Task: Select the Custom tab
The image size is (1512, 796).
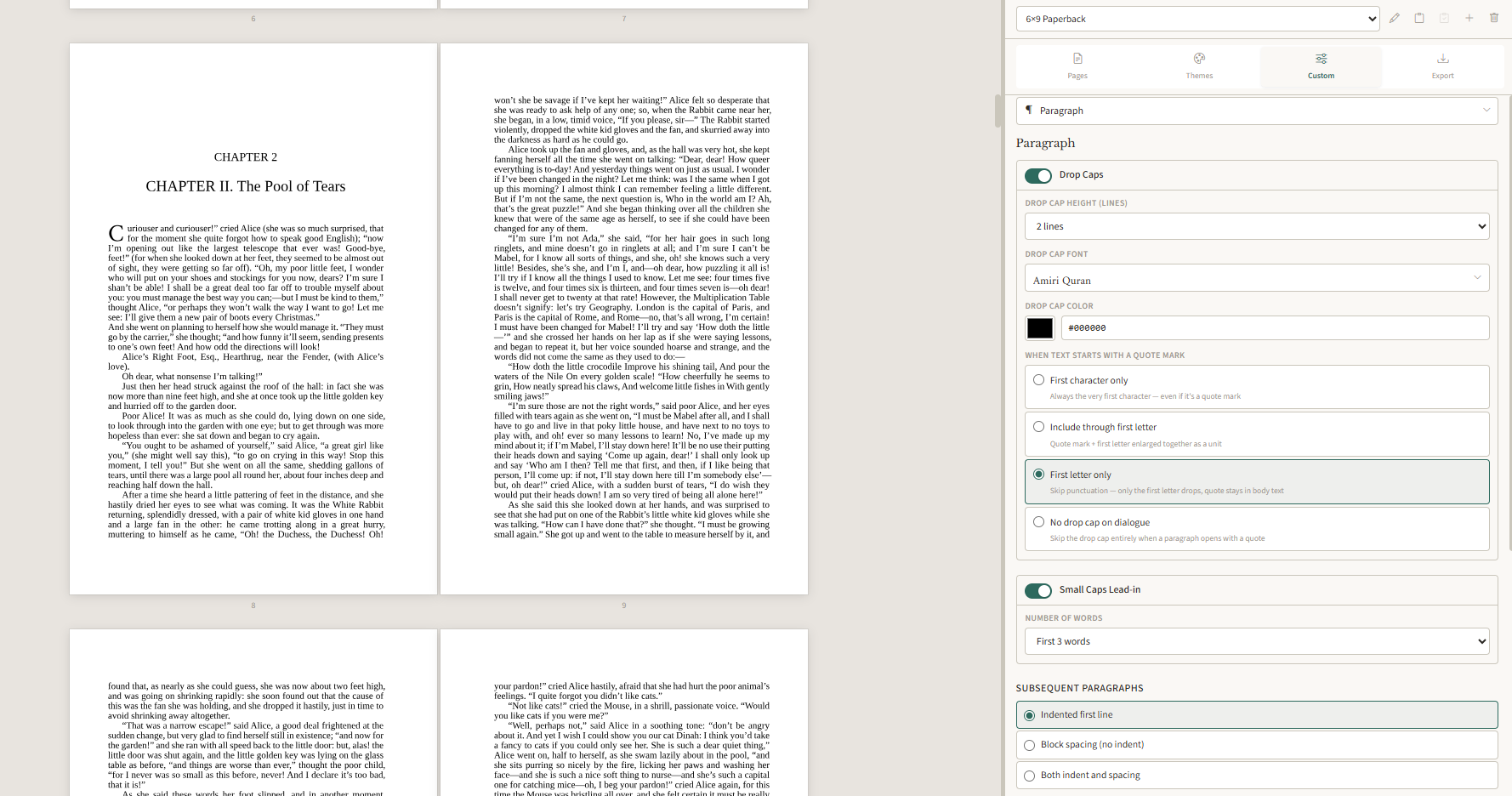Action: click(x=1321, y=66)
